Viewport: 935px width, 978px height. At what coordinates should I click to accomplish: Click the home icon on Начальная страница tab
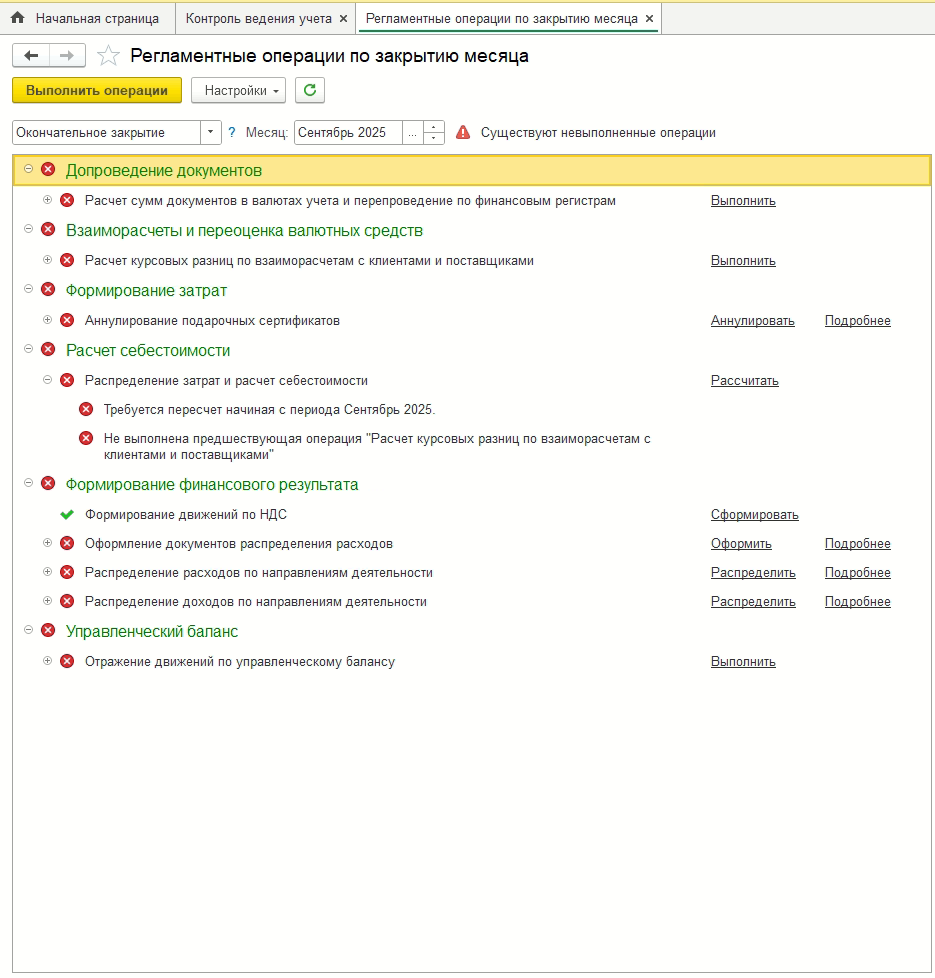coord(17,18)
